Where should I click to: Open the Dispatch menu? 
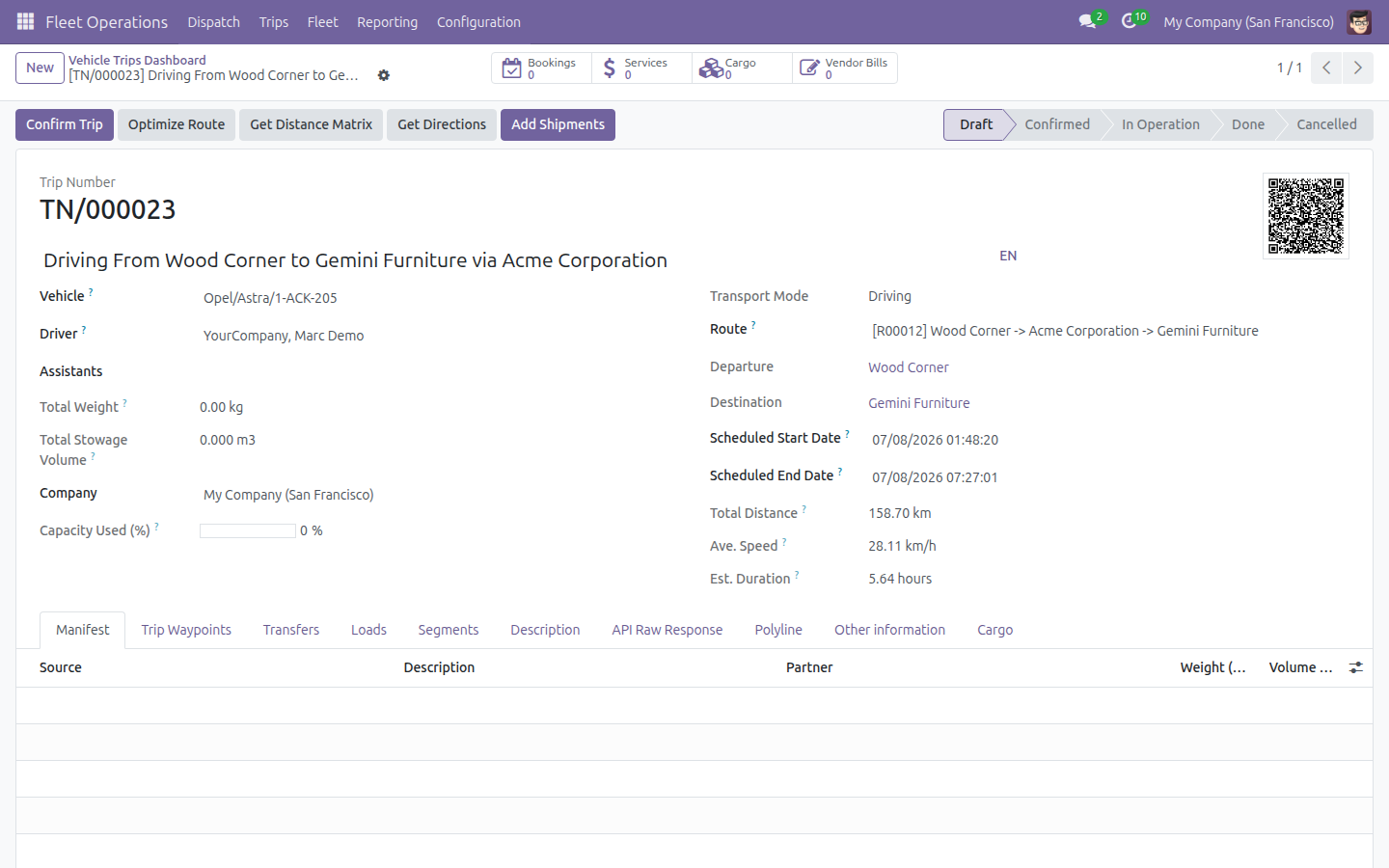tap(213, 21)
